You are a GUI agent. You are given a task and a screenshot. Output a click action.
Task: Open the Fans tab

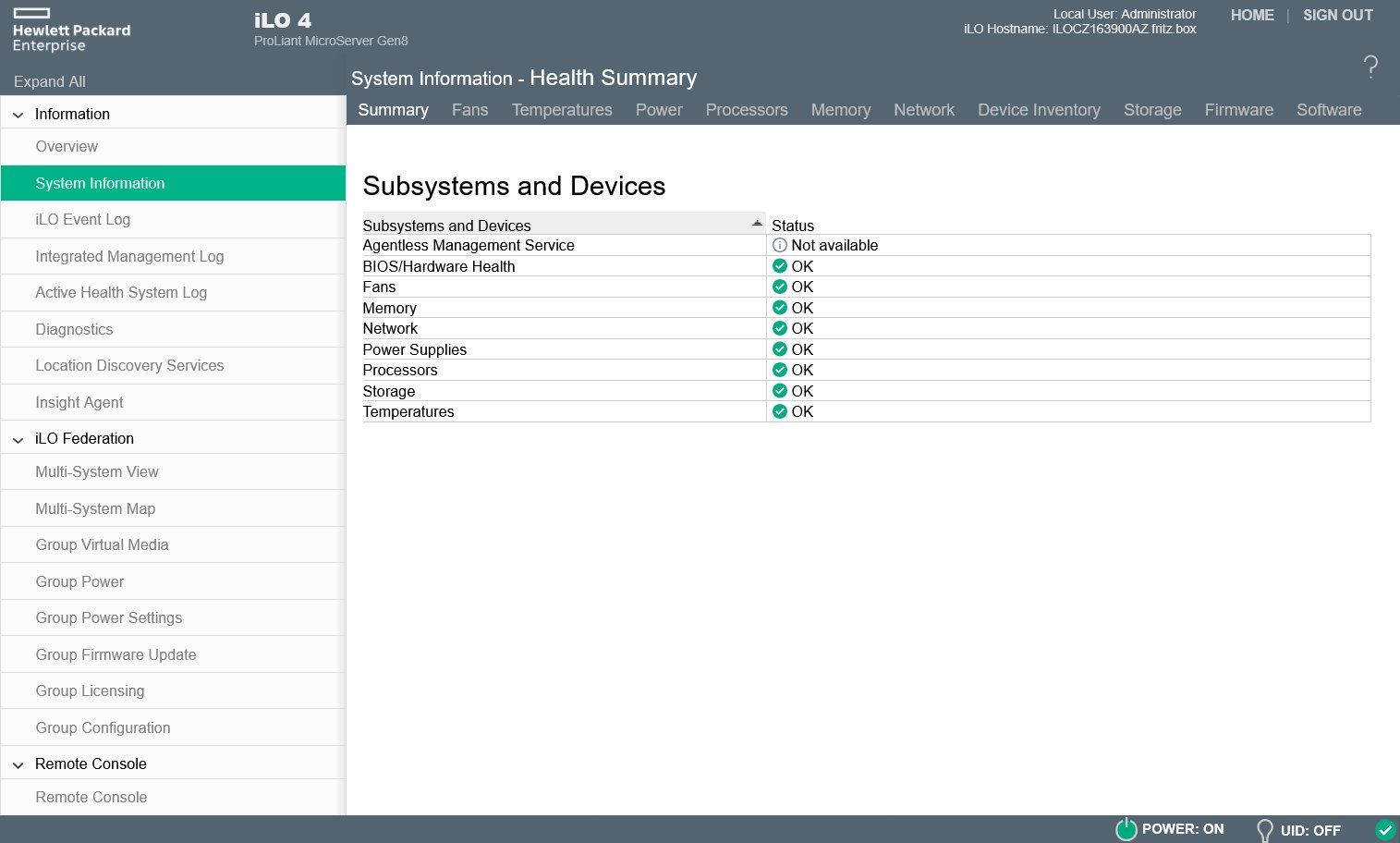(469, 110)
